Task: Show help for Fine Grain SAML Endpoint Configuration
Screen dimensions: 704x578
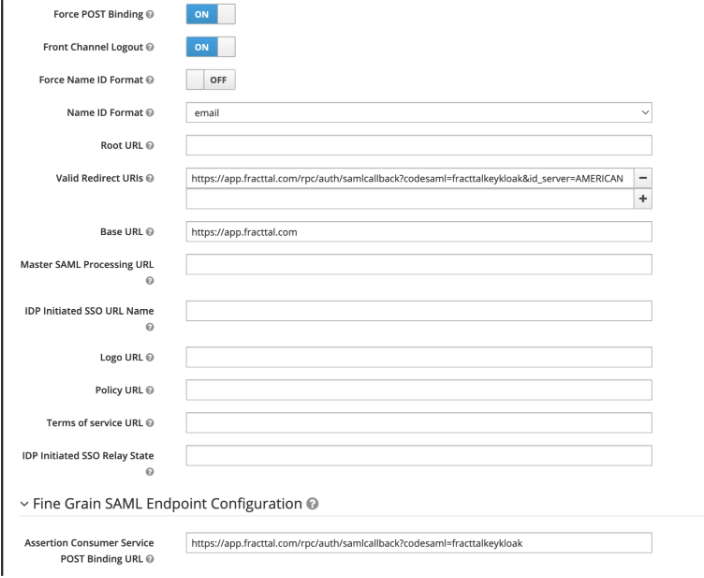Action: (312, 504)
